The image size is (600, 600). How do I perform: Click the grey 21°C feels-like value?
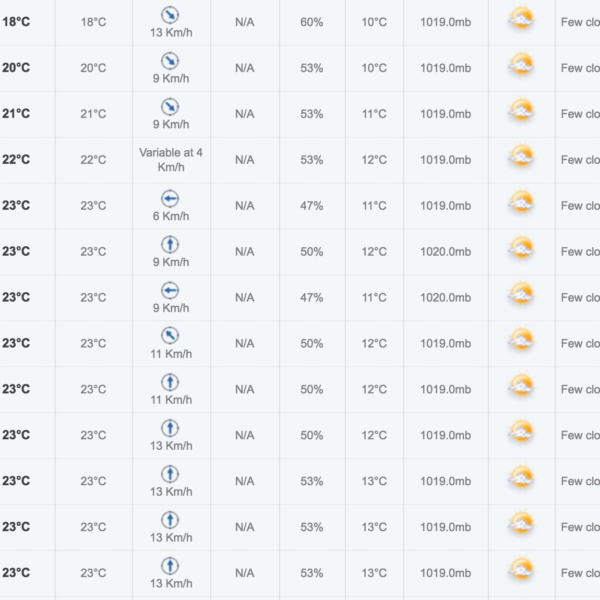click(93, 114)
